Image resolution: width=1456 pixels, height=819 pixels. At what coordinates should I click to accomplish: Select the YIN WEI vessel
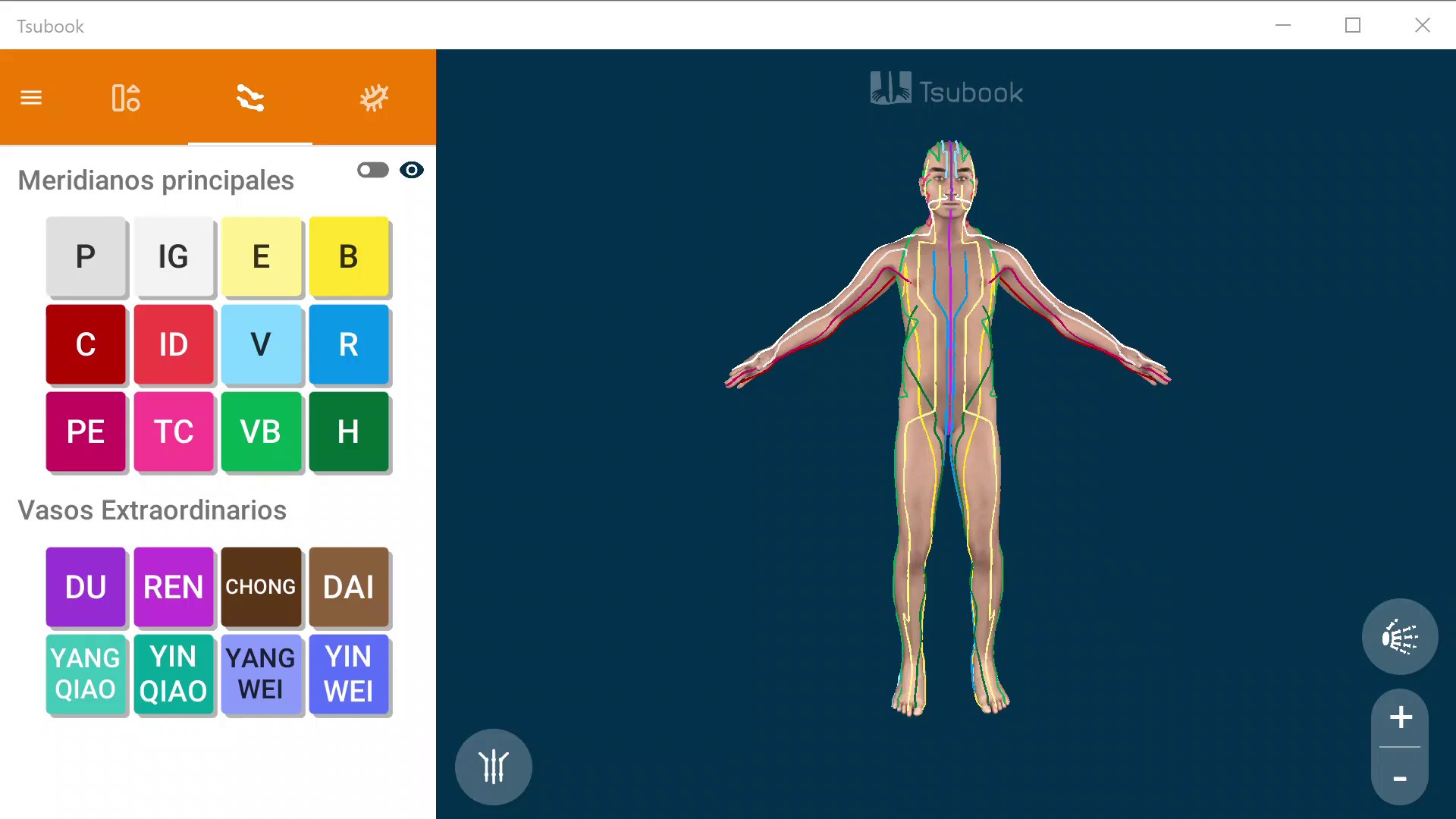tap(349, 674)
